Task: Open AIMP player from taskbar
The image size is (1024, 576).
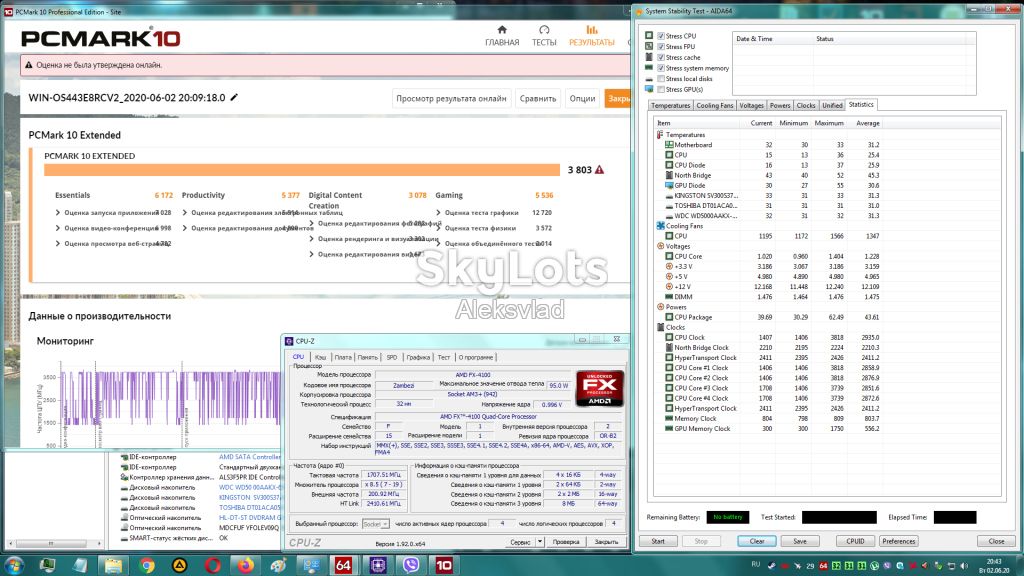Action: [x=180, y=566]
